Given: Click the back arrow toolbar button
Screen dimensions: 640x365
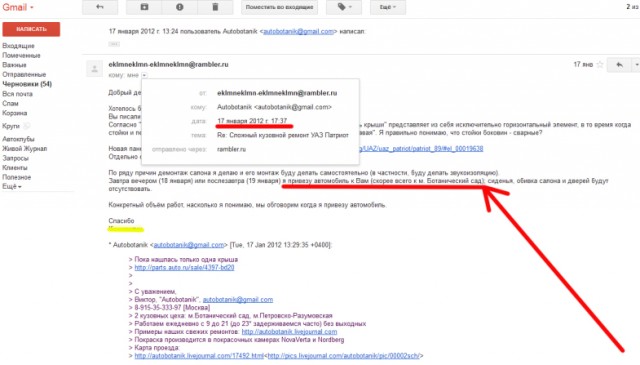Looking at the screenshot, I should coord(100,7).
